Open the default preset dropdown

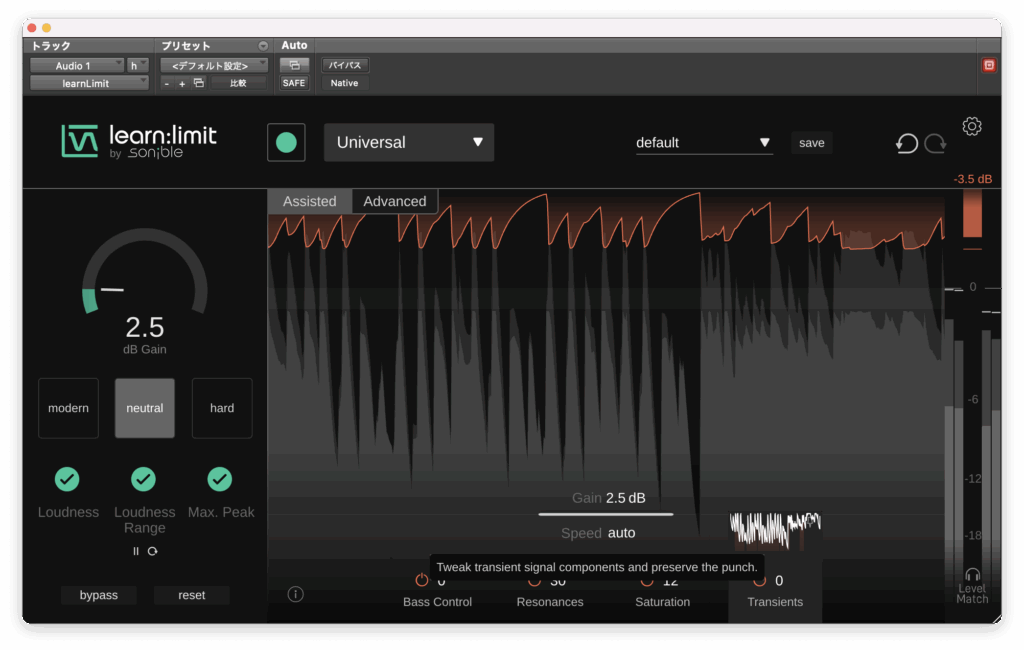click(704, 143)
